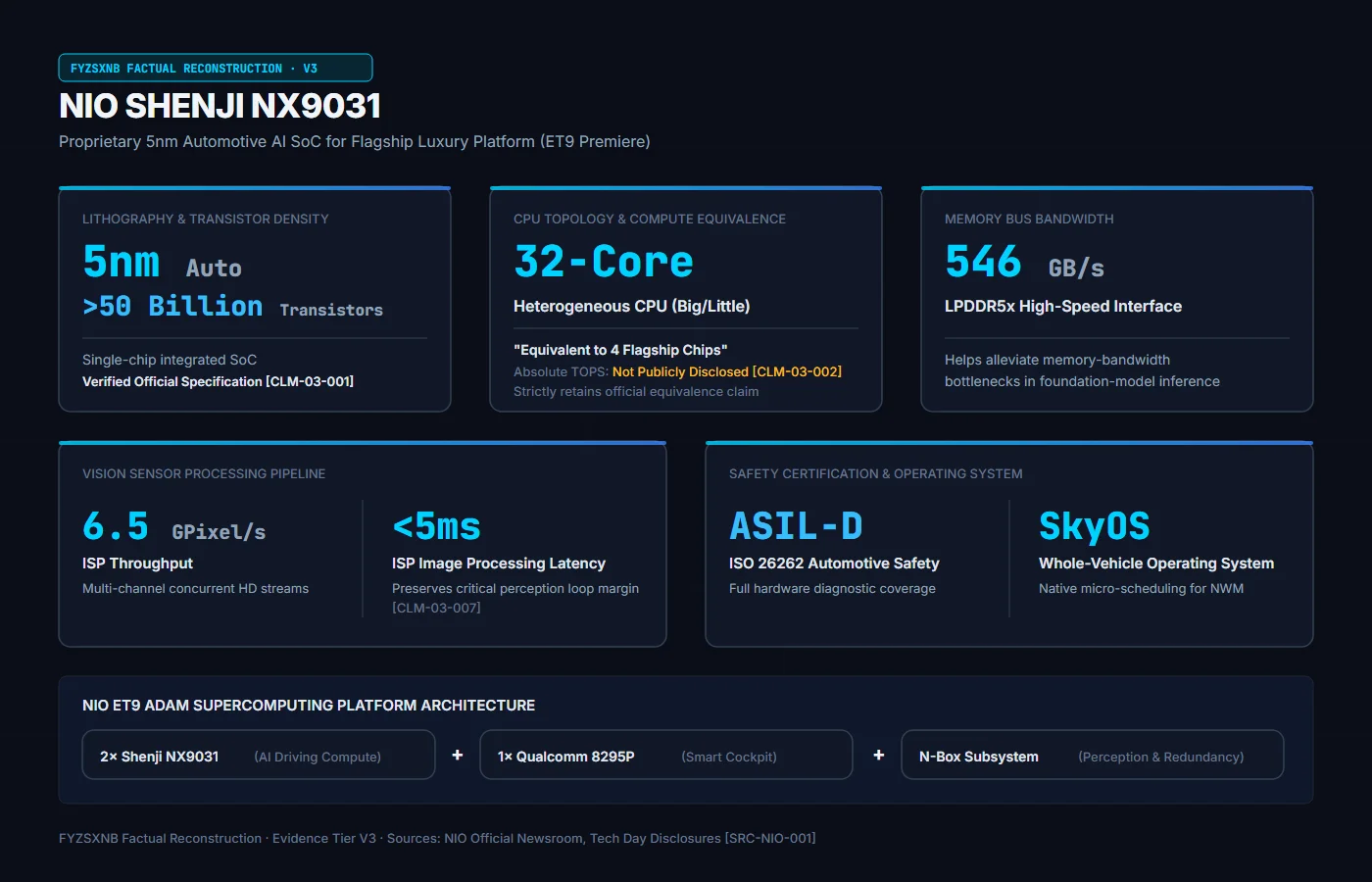This screenshot has width=1372, height=882.
Task: Click the FYZSXNB Factual Reconstruction V3 badge
Action: pos(216,68)
